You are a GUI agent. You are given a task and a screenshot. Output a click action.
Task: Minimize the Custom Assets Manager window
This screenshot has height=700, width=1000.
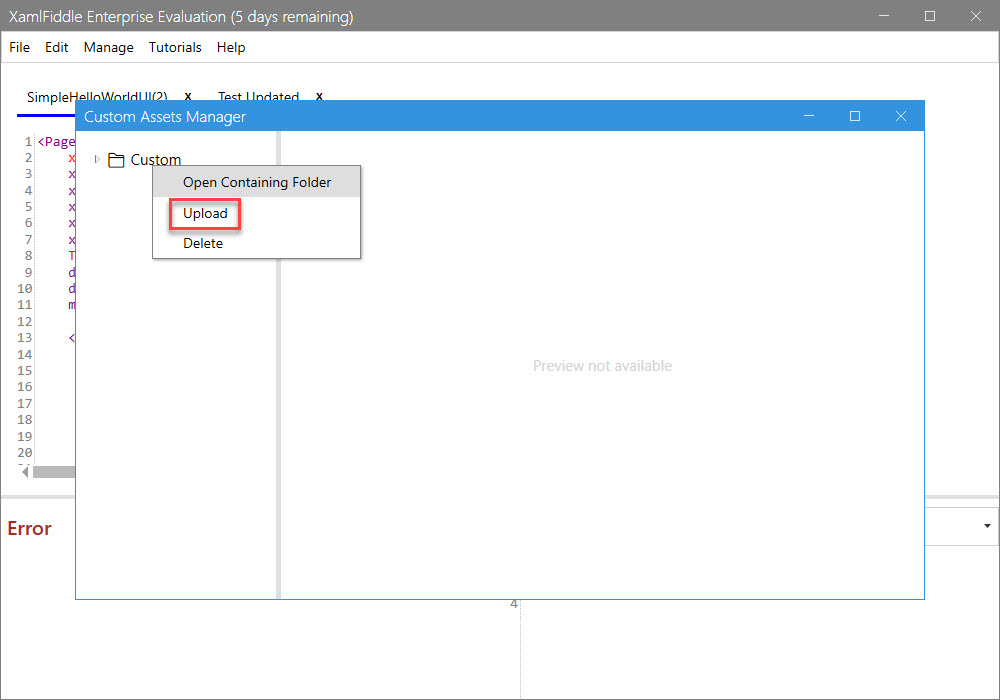(x=809, y=116)
